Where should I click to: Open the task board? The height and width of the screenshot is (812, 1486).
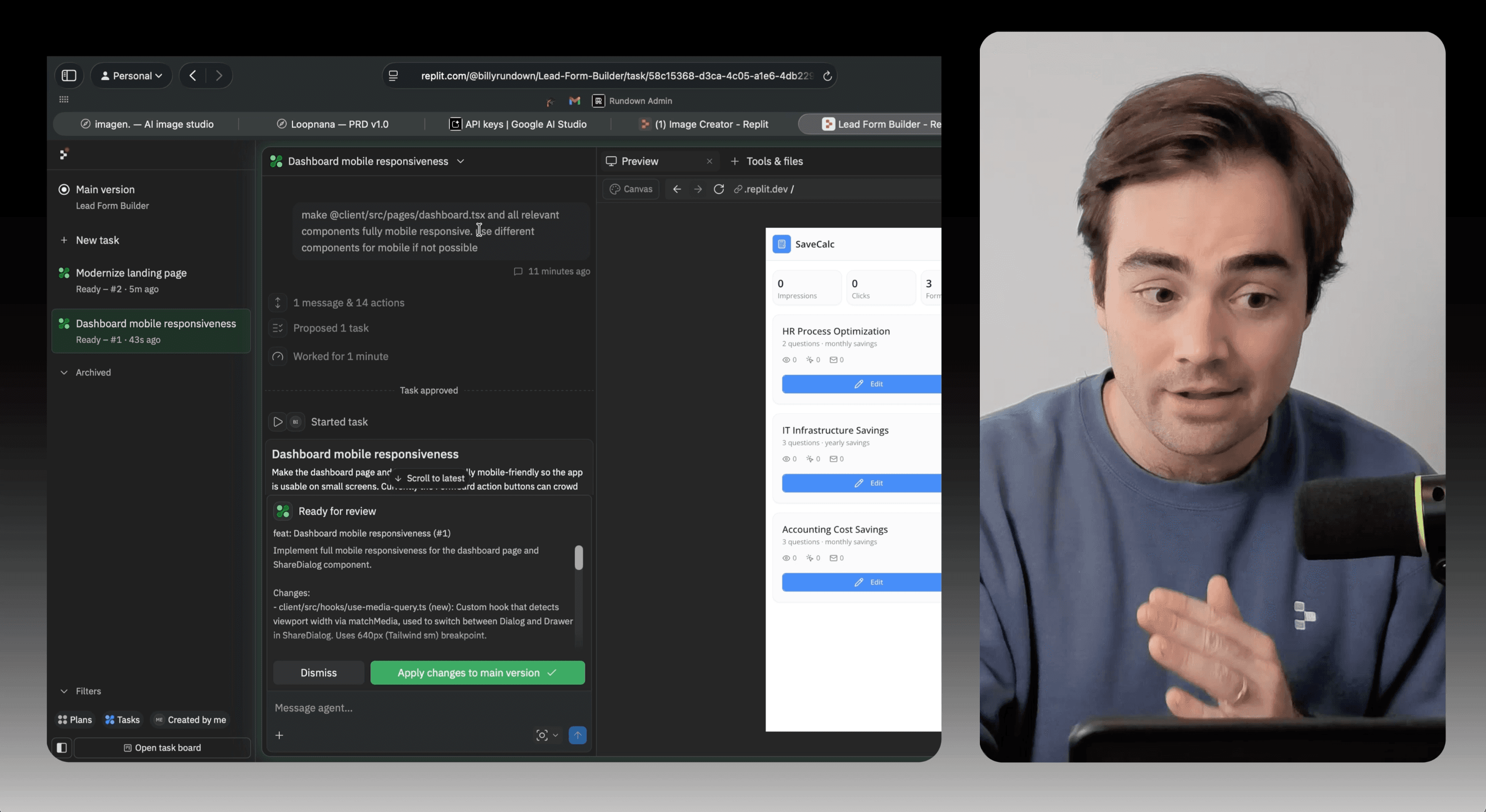click(x=162, y=748)
